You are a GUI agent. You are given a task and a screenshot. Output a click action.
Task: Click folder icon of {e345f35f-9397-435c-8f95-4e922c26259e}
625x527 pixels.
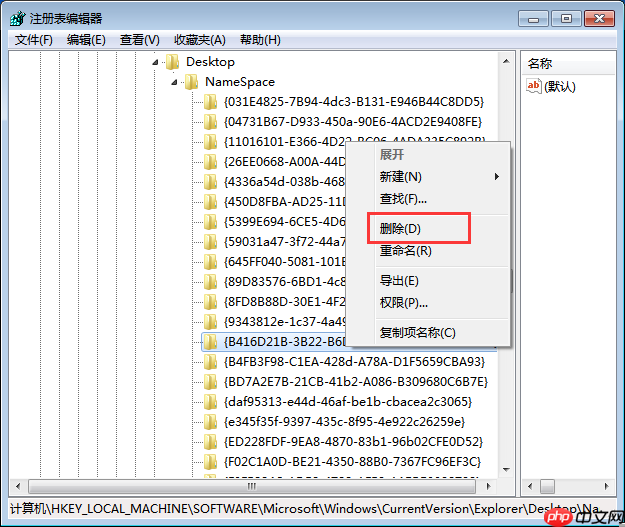coord(210,422)
